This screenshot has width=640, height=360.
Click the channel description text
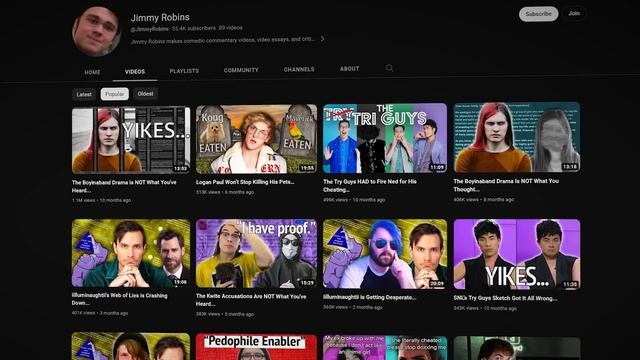pos(223,40)
